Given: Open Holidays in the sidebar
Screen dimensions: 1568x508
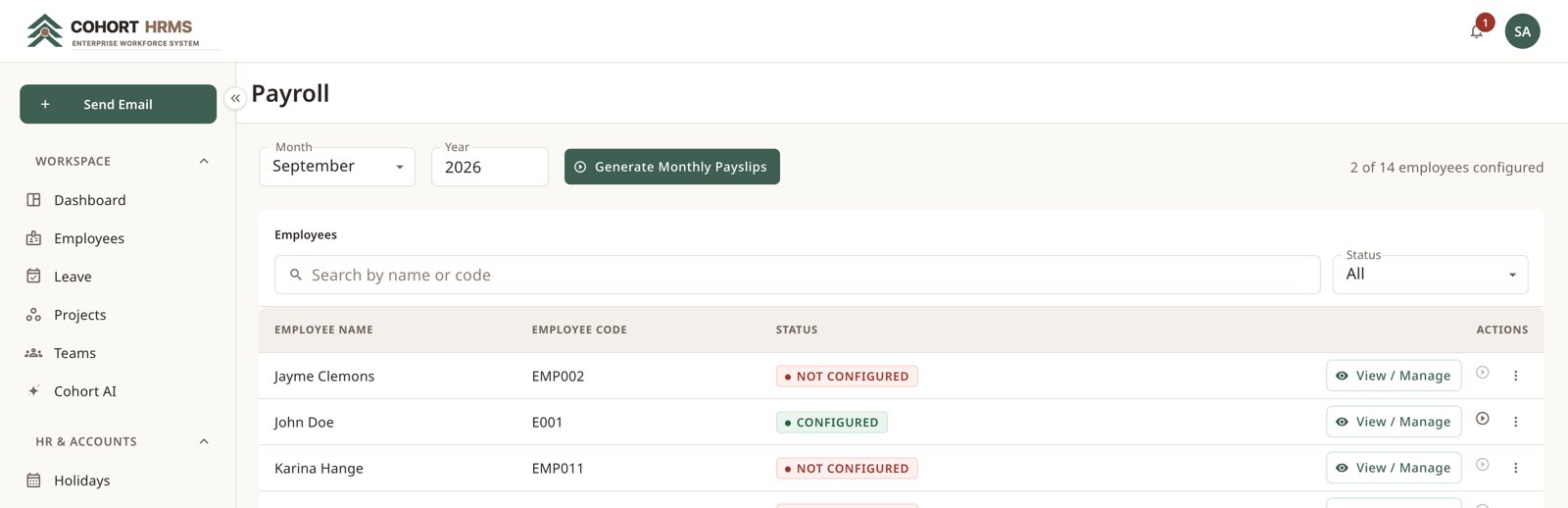Looking at the screenshot, I should pos(118,481).
